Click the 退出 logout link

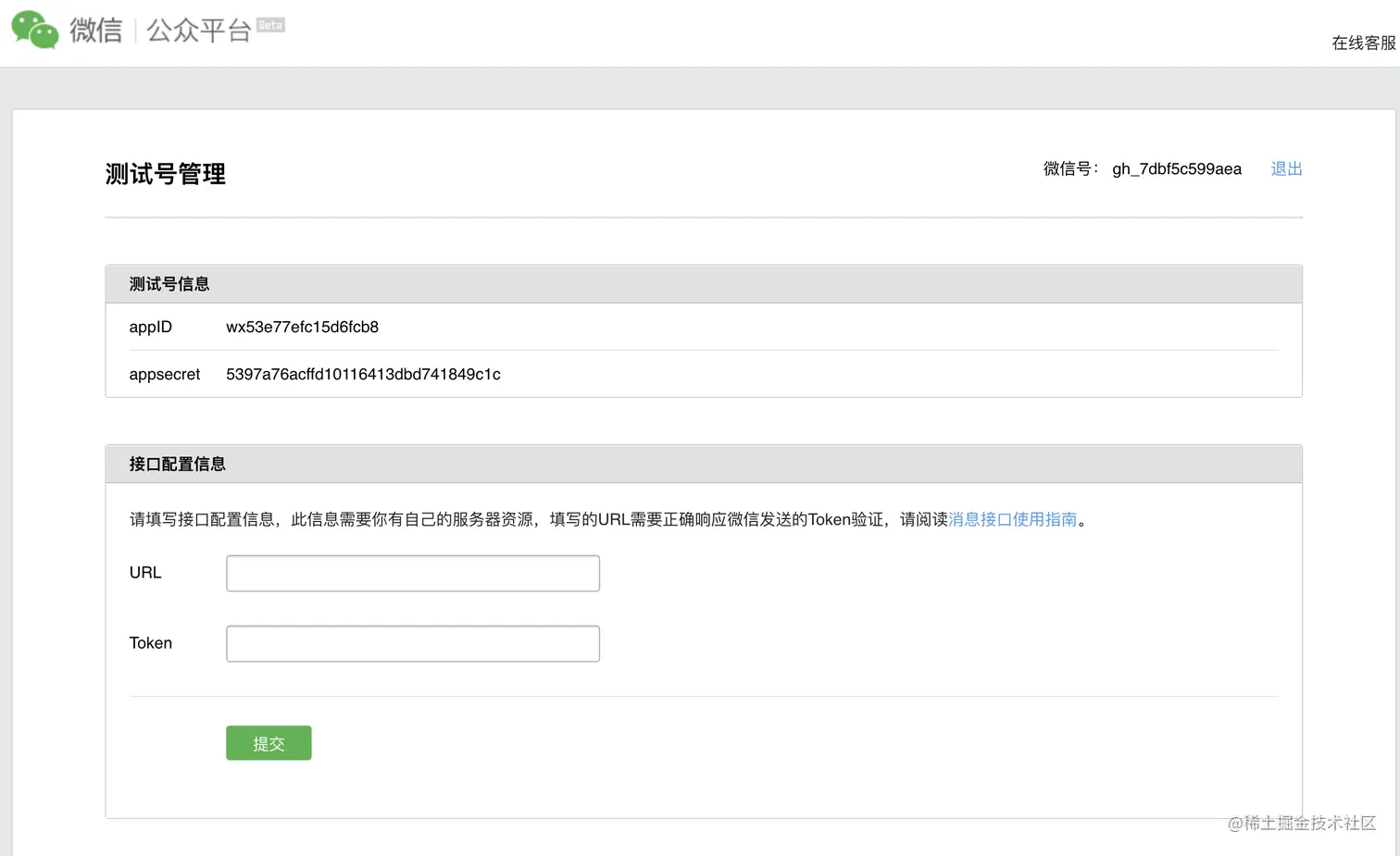(1286, 168)
